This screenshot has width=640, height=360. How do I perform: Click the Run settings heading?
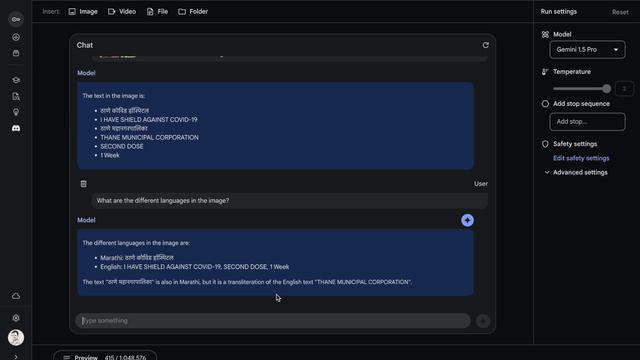558,11
